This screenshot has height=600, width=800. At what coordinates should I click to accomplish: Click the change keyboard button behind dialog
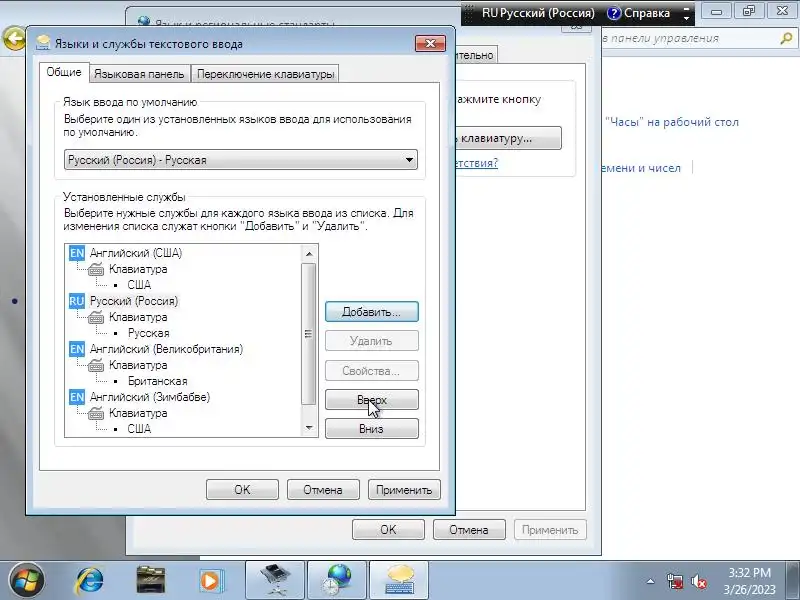click(508, 138)
